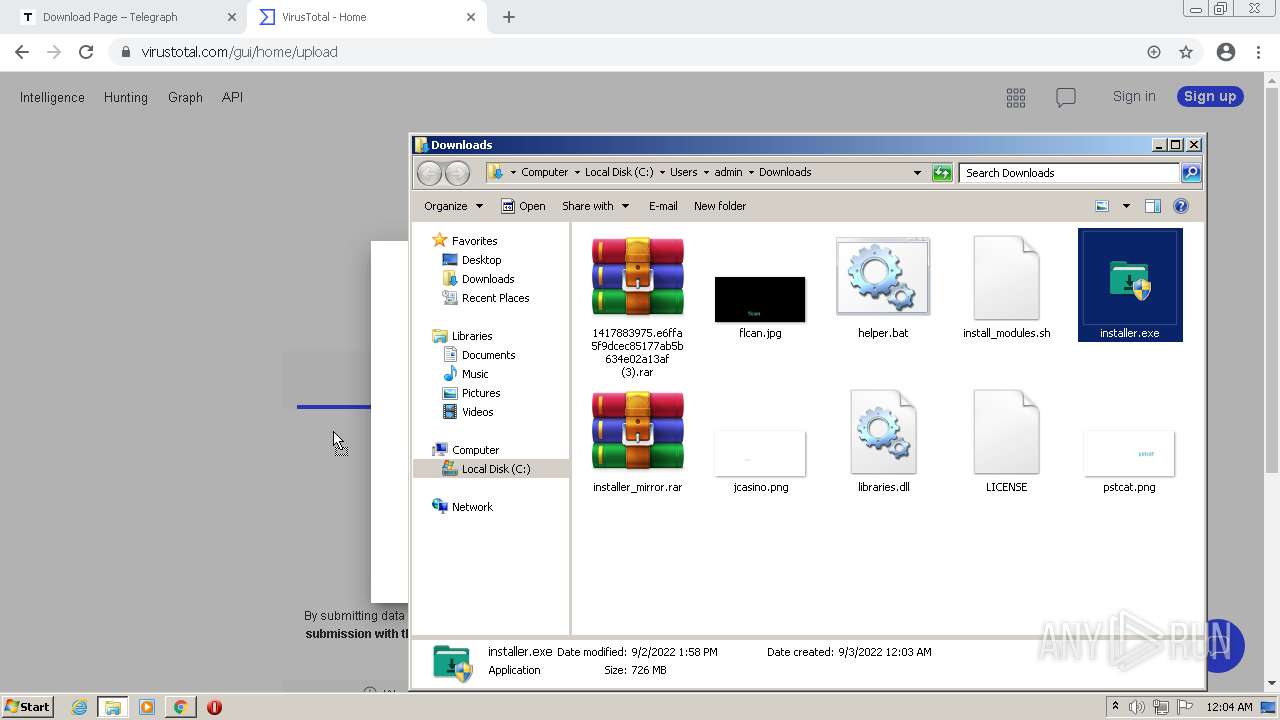Click Sign up button on VirusTotal
The height and width of the screenshot is (720, 1280).
tap(1210, 96)
